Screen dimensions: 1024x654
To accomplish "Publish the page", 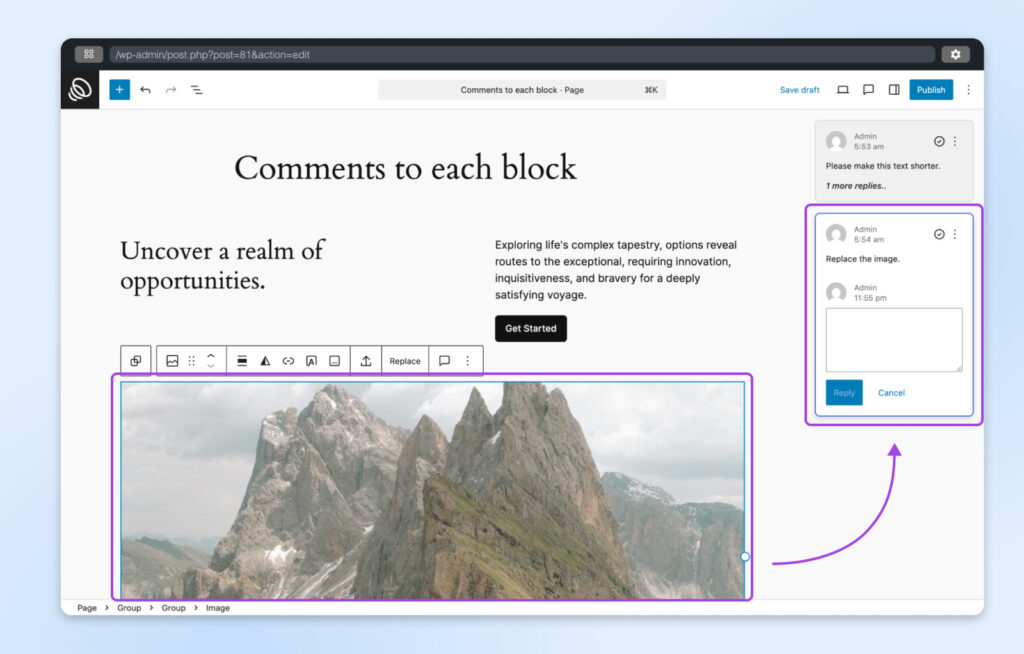I will [930, 89].
